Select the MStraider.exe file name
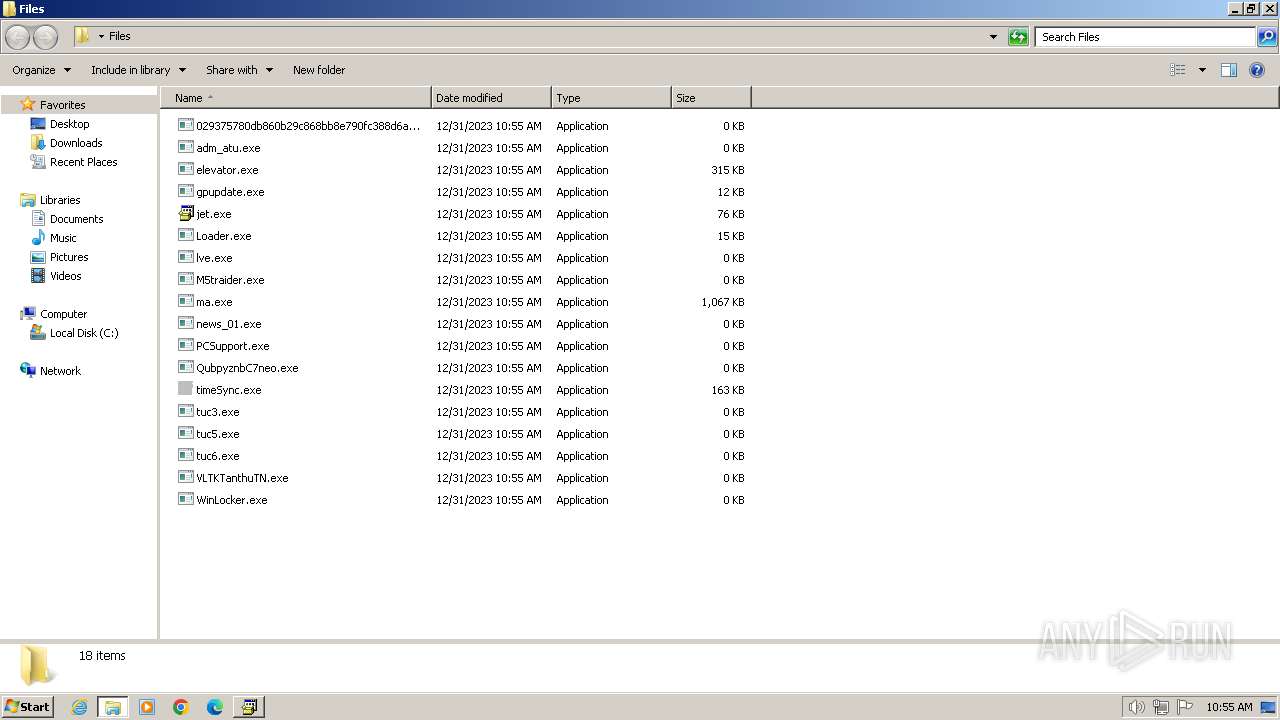Screen dimensions: 1280x720 coord(230,280)
